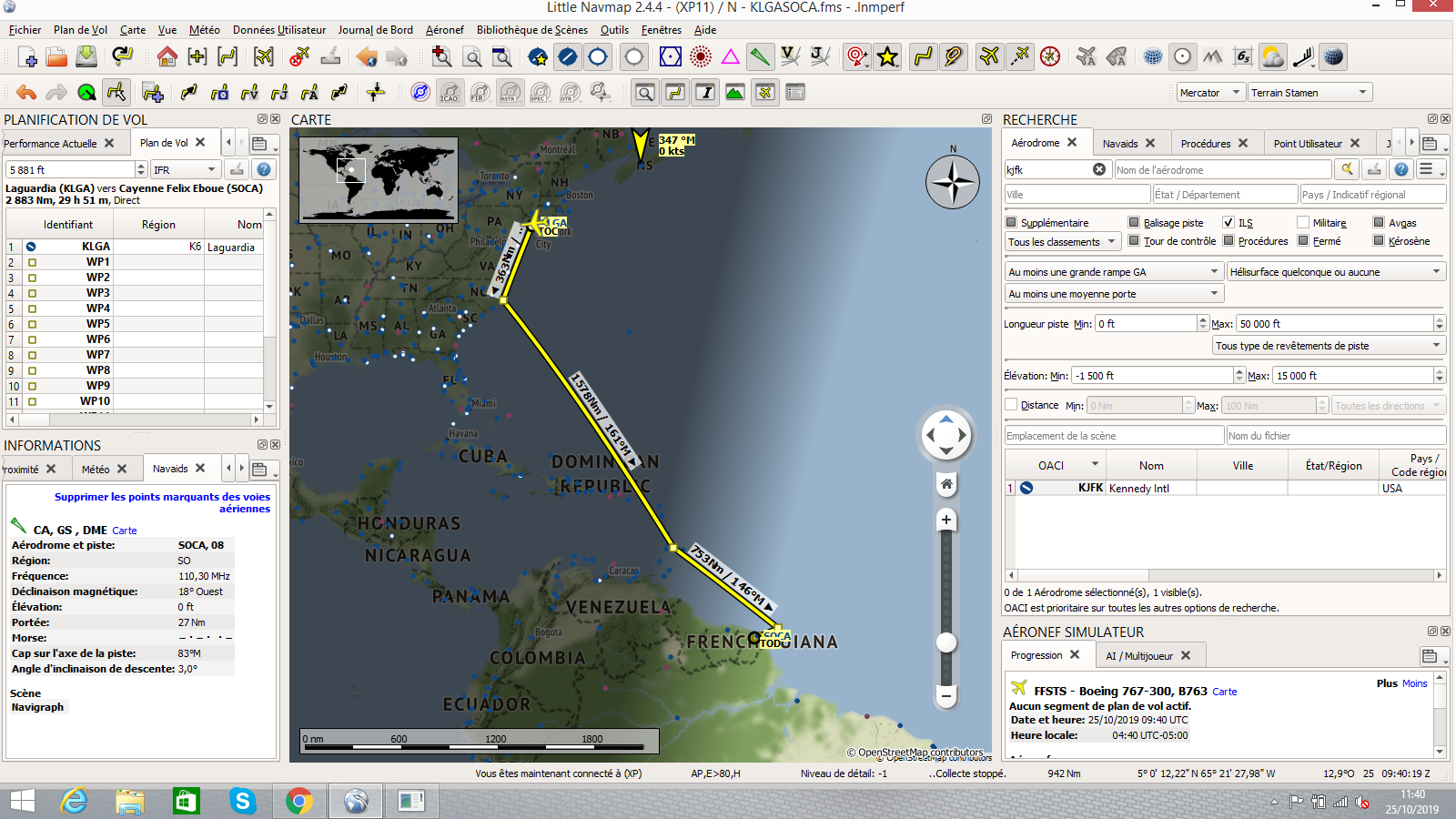
Task: Click the map home button on overlay
Action: coord(946,484)
